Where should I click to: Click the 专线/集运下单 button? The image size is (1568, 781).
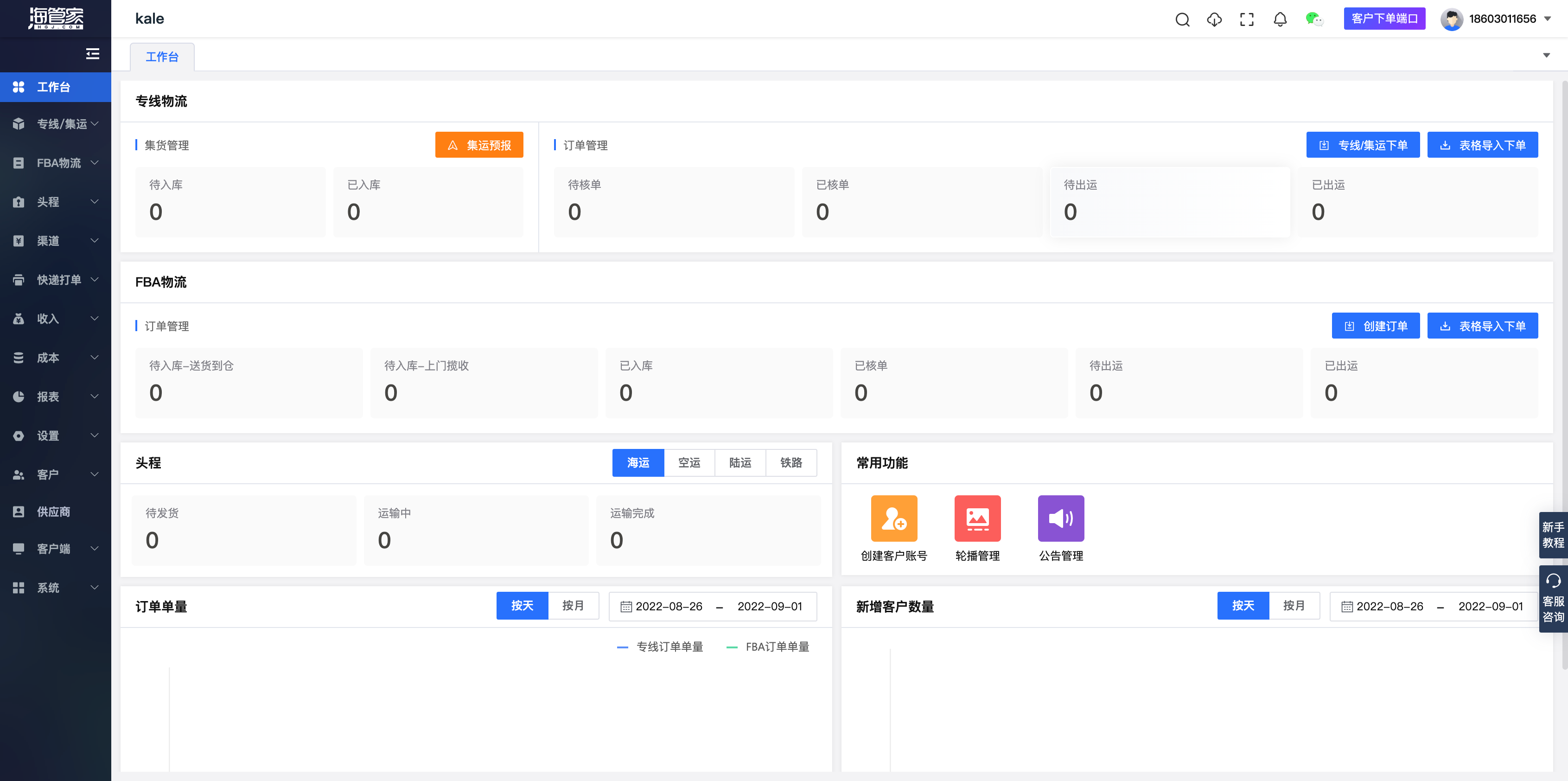1363,145
